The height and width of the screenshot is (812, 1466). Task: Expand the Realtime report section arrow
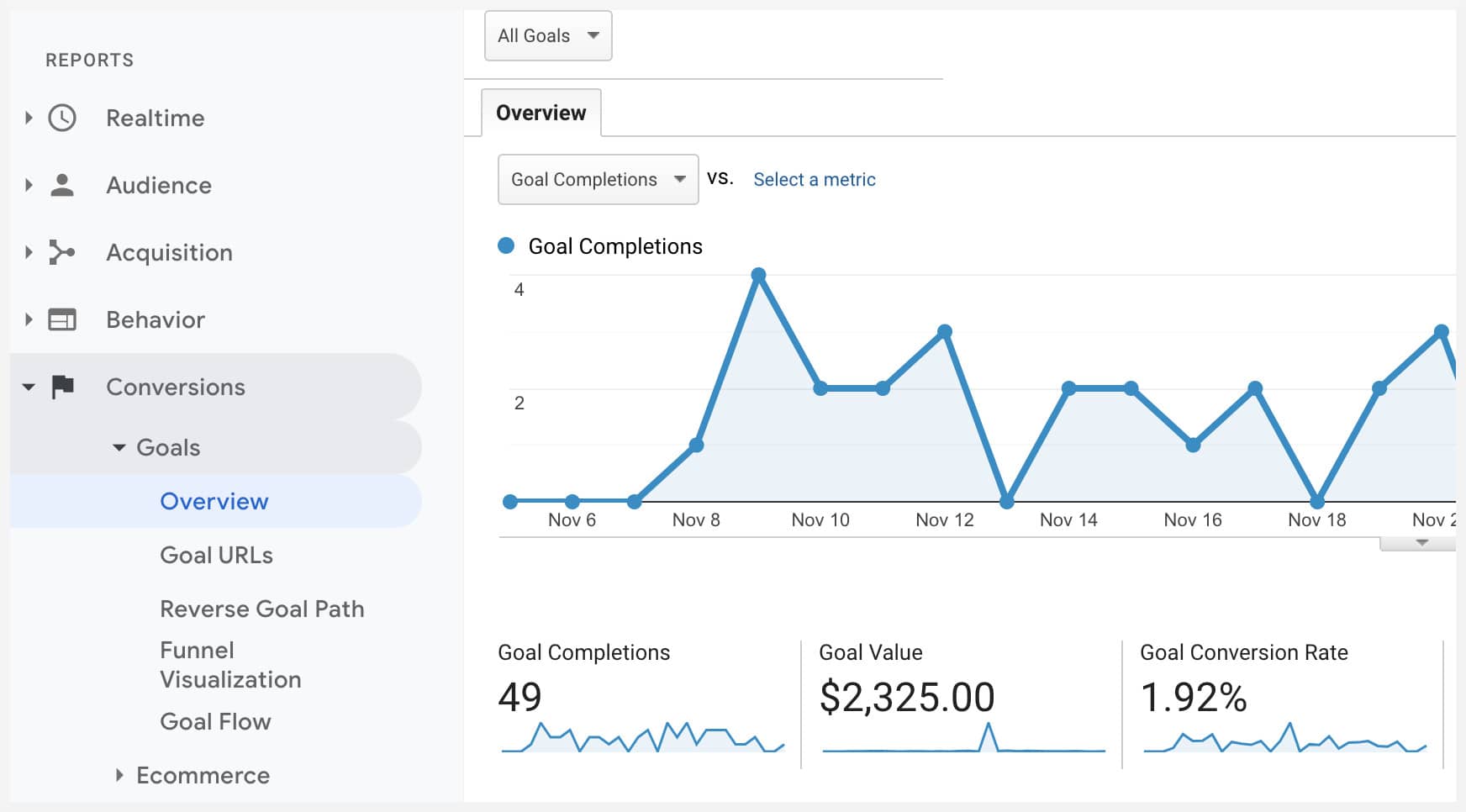[29, 118]
